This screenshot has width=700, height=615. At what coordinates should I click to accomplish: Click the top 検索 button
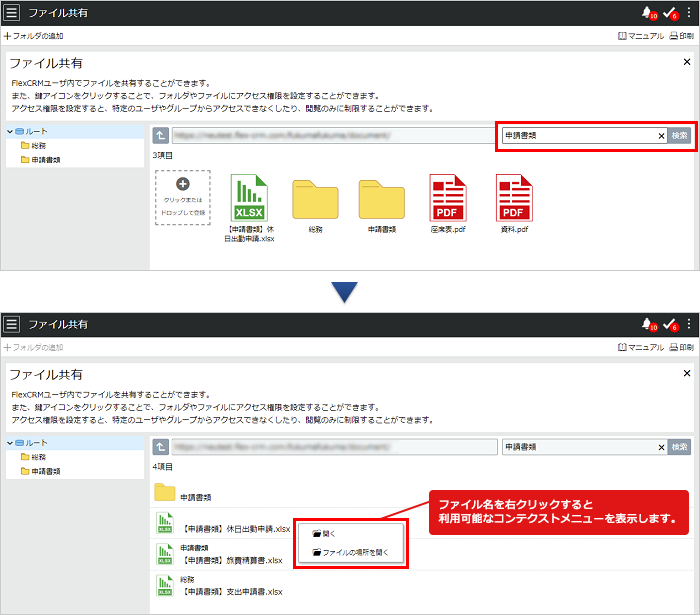coord(679,136)
